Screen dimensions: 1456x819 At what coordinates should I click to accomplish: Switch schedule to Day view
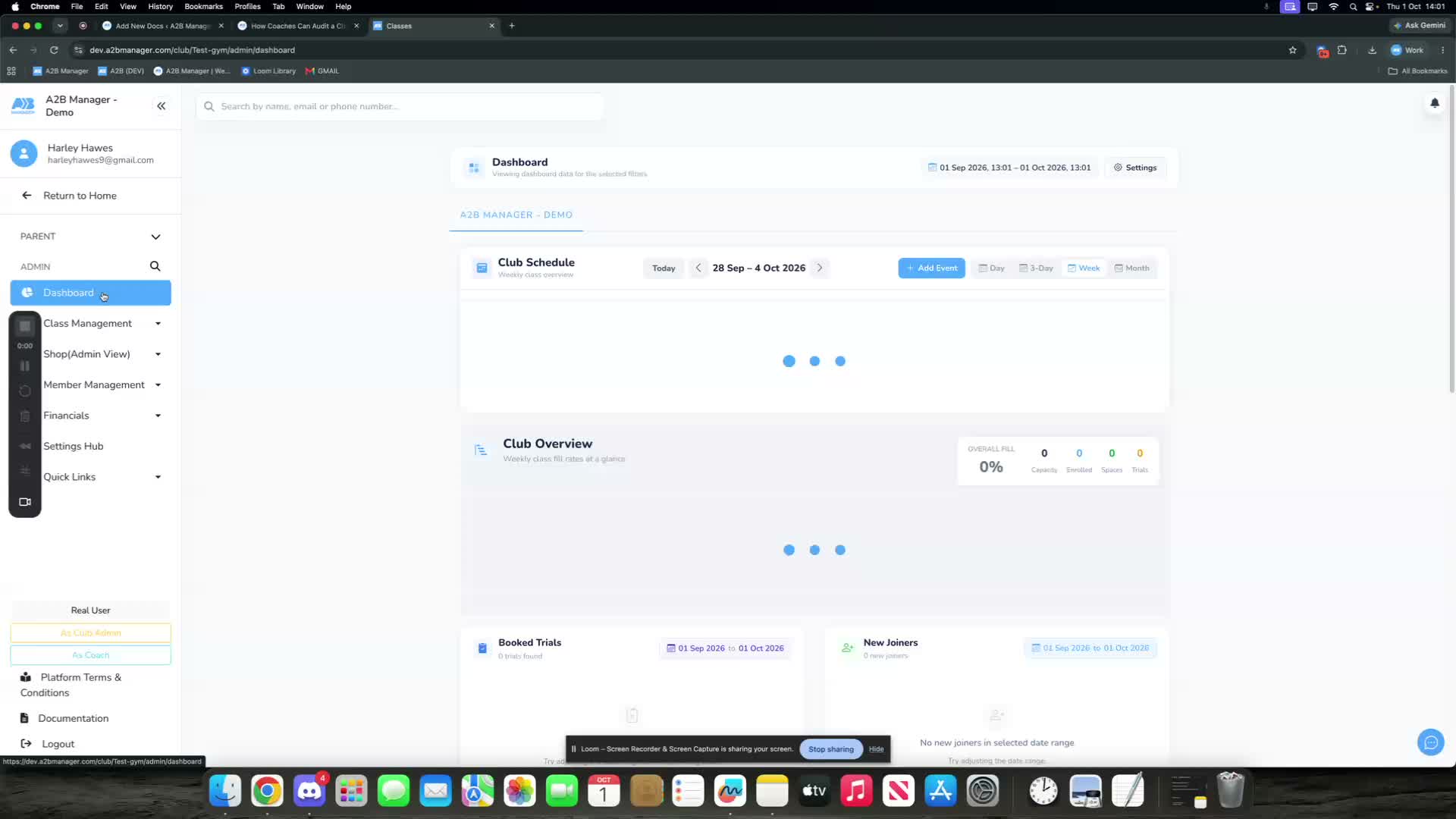[x=991, y=268]
